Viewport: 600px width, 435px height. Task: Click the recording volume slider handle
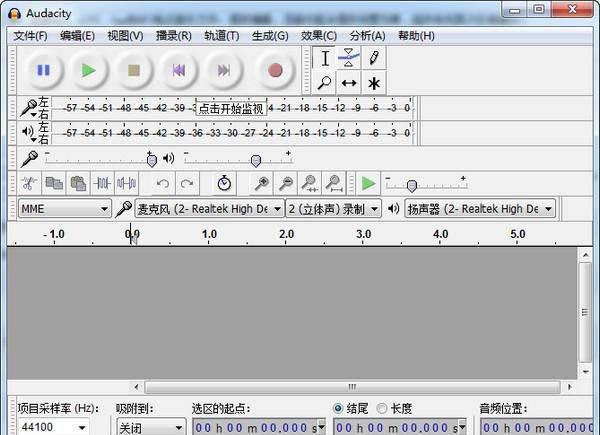[x=152, y=160]
